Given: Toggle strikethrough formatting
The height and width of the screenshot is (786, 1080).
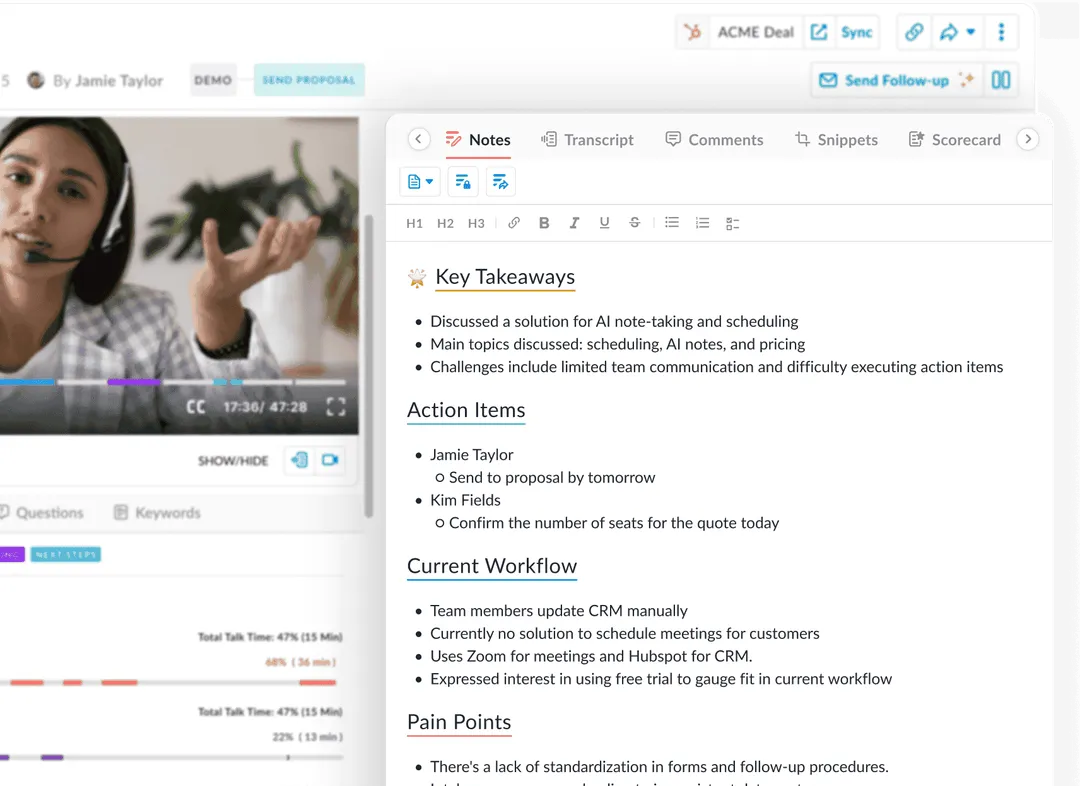Looking at the screenshot, I should point(634,223).
